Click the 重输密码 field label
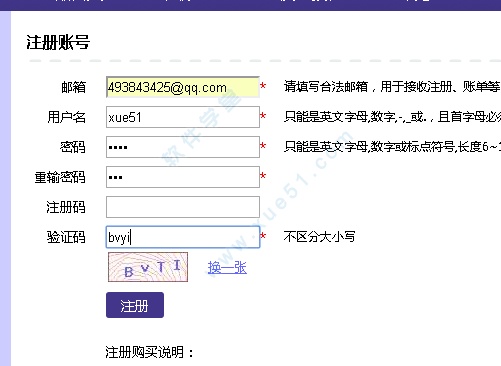Viewport: 501px width, 366px height. 60,177
